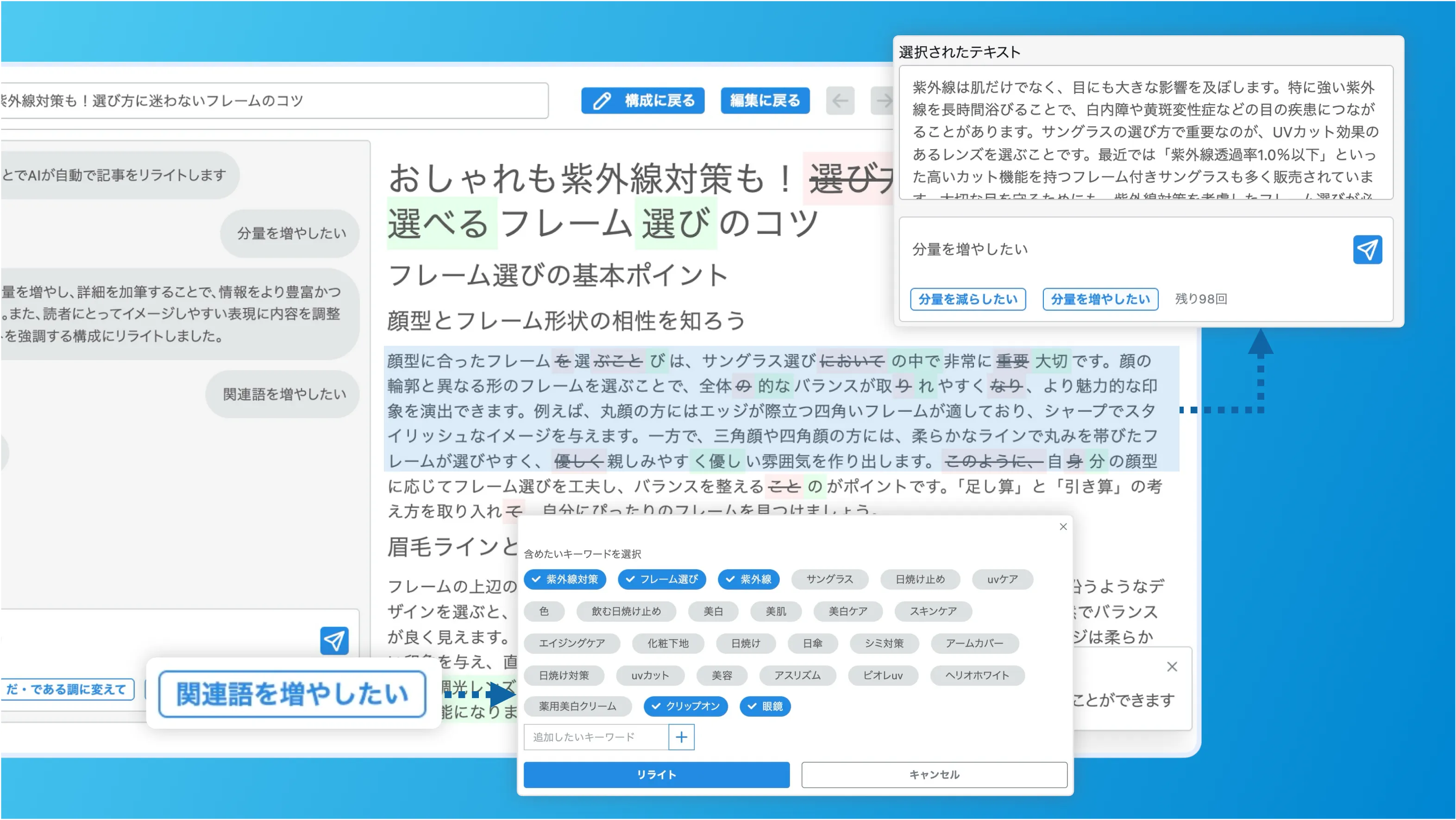Screen dimensions: 1456x820
Task: Close the keyword selection dialog
Action: [x=1063, y=526]
